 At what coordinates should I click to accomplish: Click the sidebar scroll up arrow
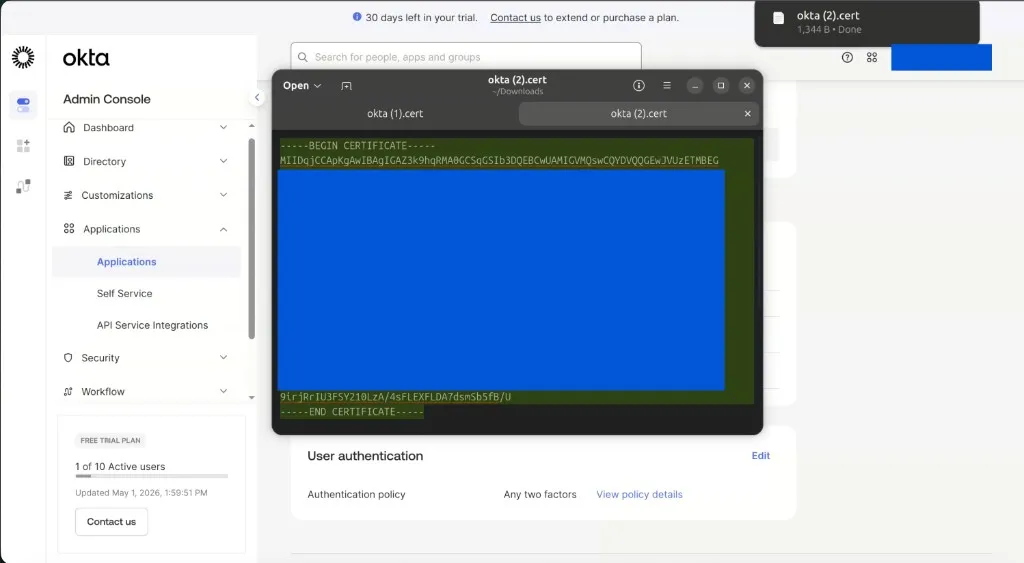[x=251, y=125]
